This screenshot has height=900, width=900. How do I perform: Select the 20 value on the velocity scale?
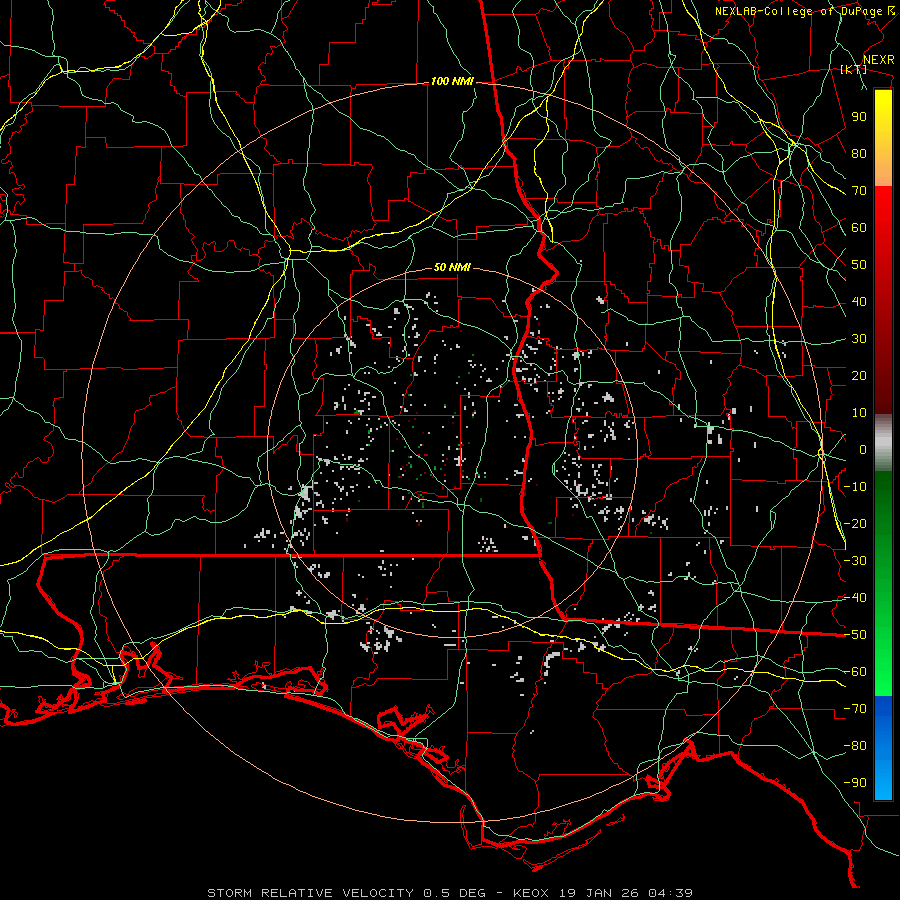point(859,376)
